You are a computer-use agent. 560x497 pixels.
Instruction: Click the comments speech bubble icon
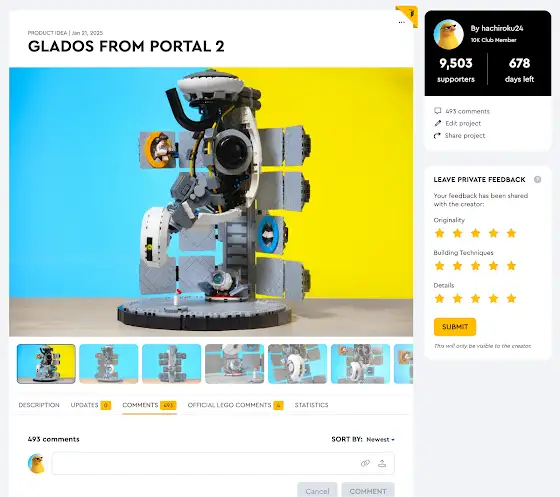click(438, 111)
